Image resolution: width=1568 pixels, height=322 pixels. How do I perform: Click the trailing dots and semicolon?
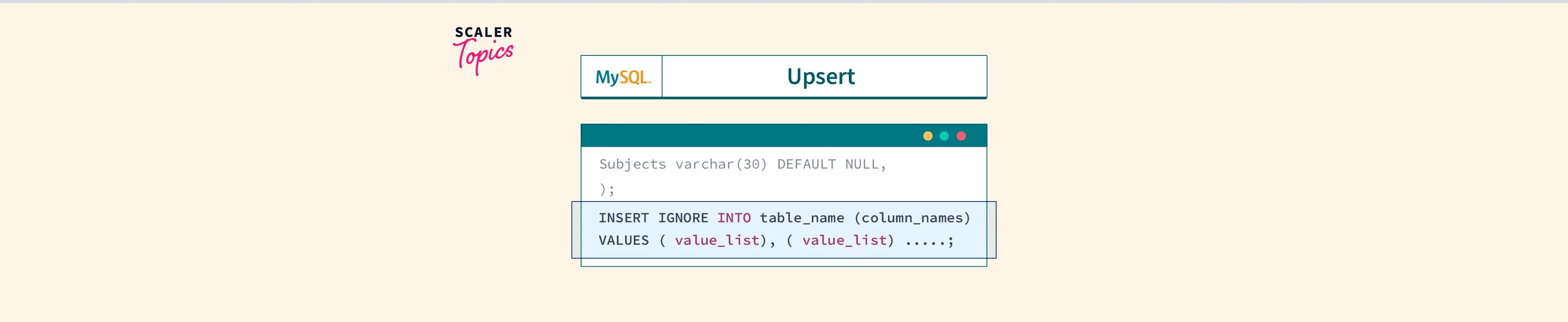(929, 241)
